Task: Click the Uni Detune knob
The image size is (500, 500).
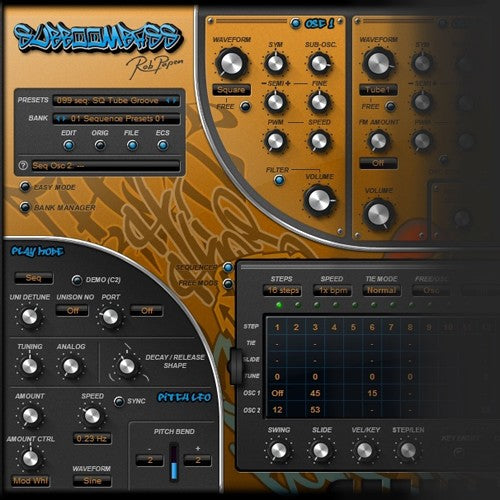Action: pyautogui.click(x=29, y=317)
